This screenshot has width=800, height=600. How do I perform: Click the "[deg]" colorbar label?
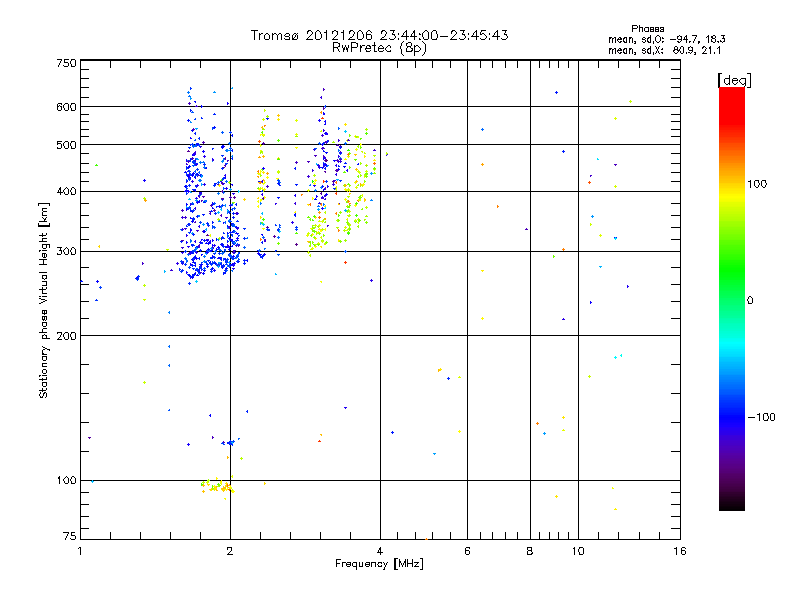(x=734, y=80)
